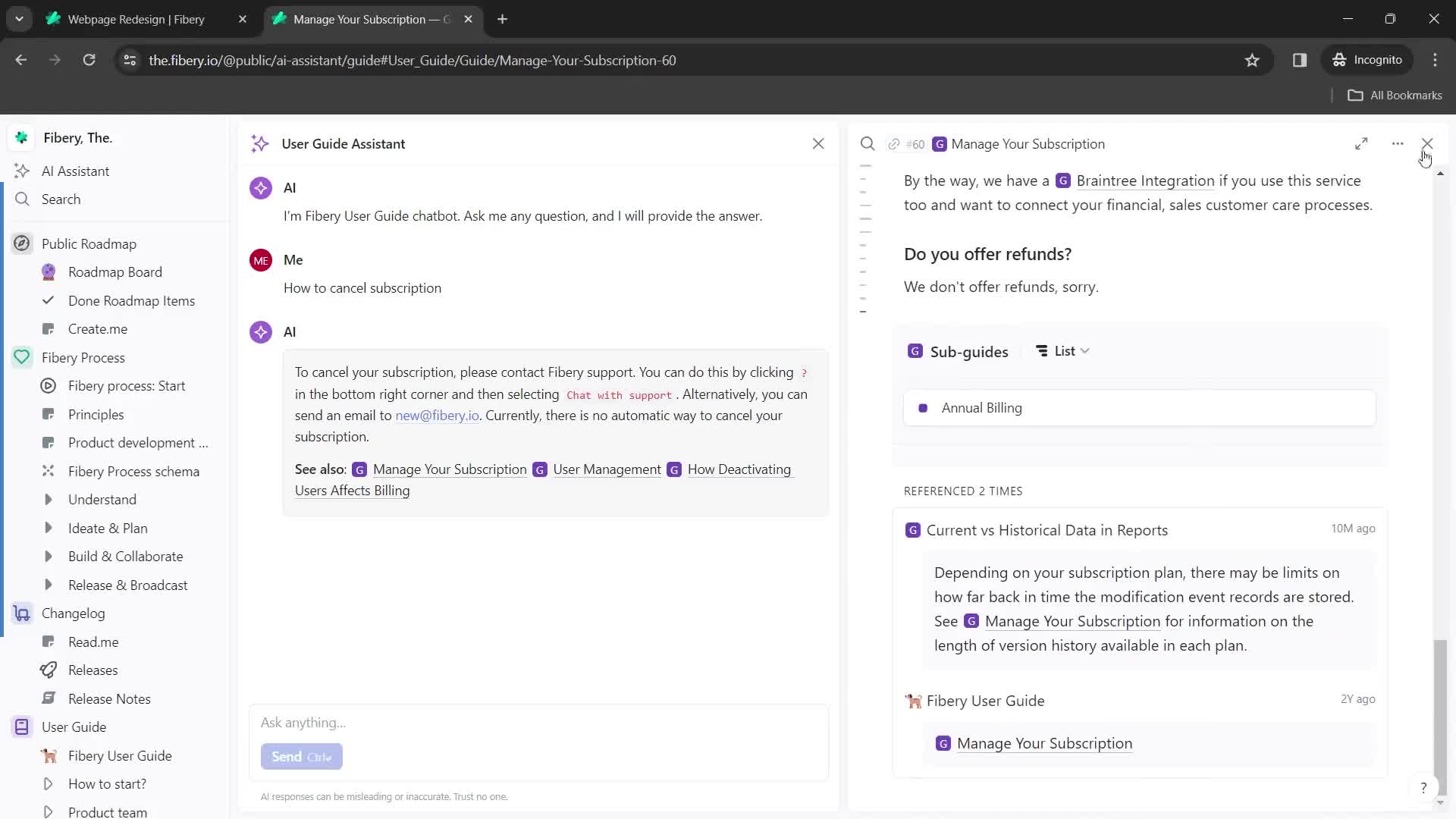Click the Public Roadmap workspace icon
Image resolution: width=1456 pixels, height=819 pixels.
pos(22,244)
